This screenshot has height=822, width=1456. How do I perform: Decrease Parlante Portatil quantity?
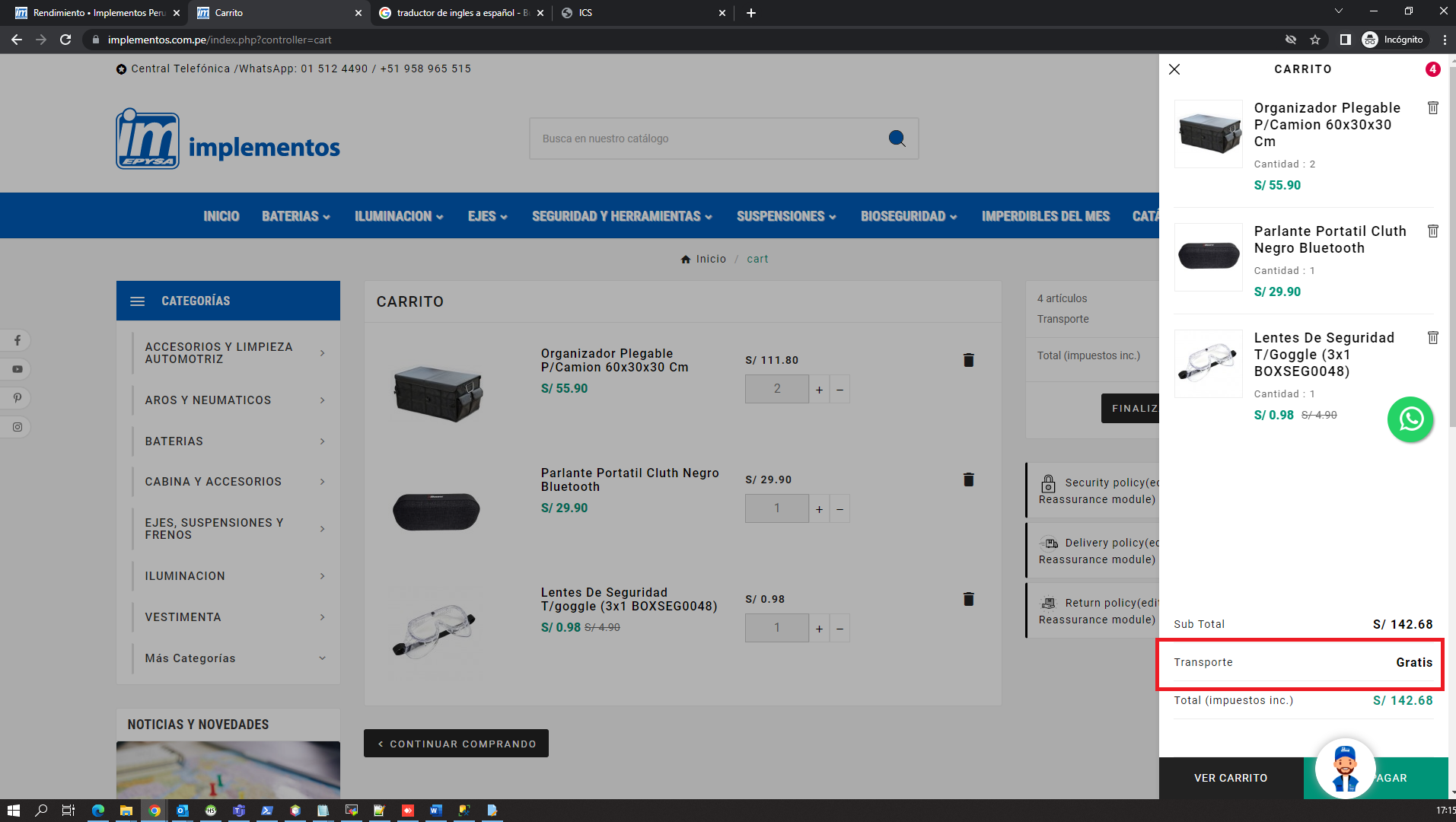coord(840,508)
